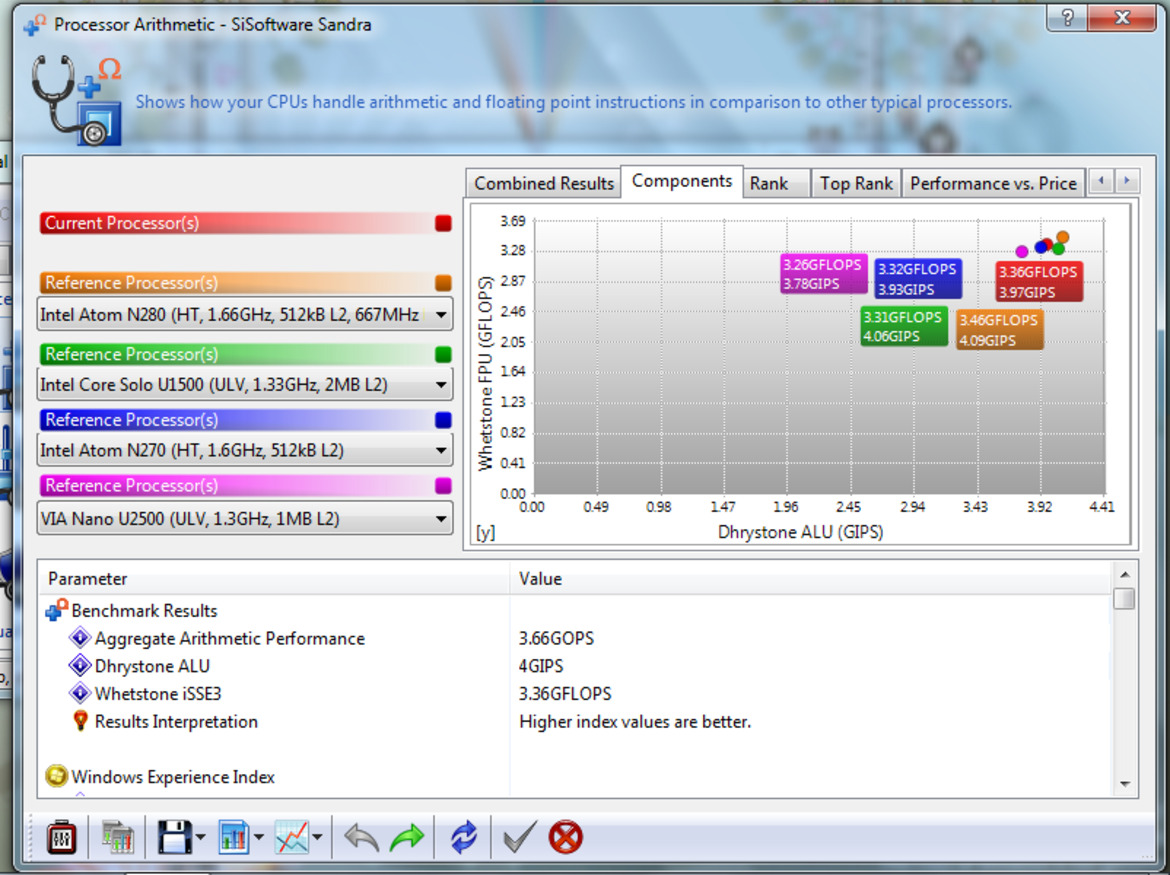This screenshot has height=875, width=1170.
Task: Click the bar chart view icon
Action: (234, 838)
